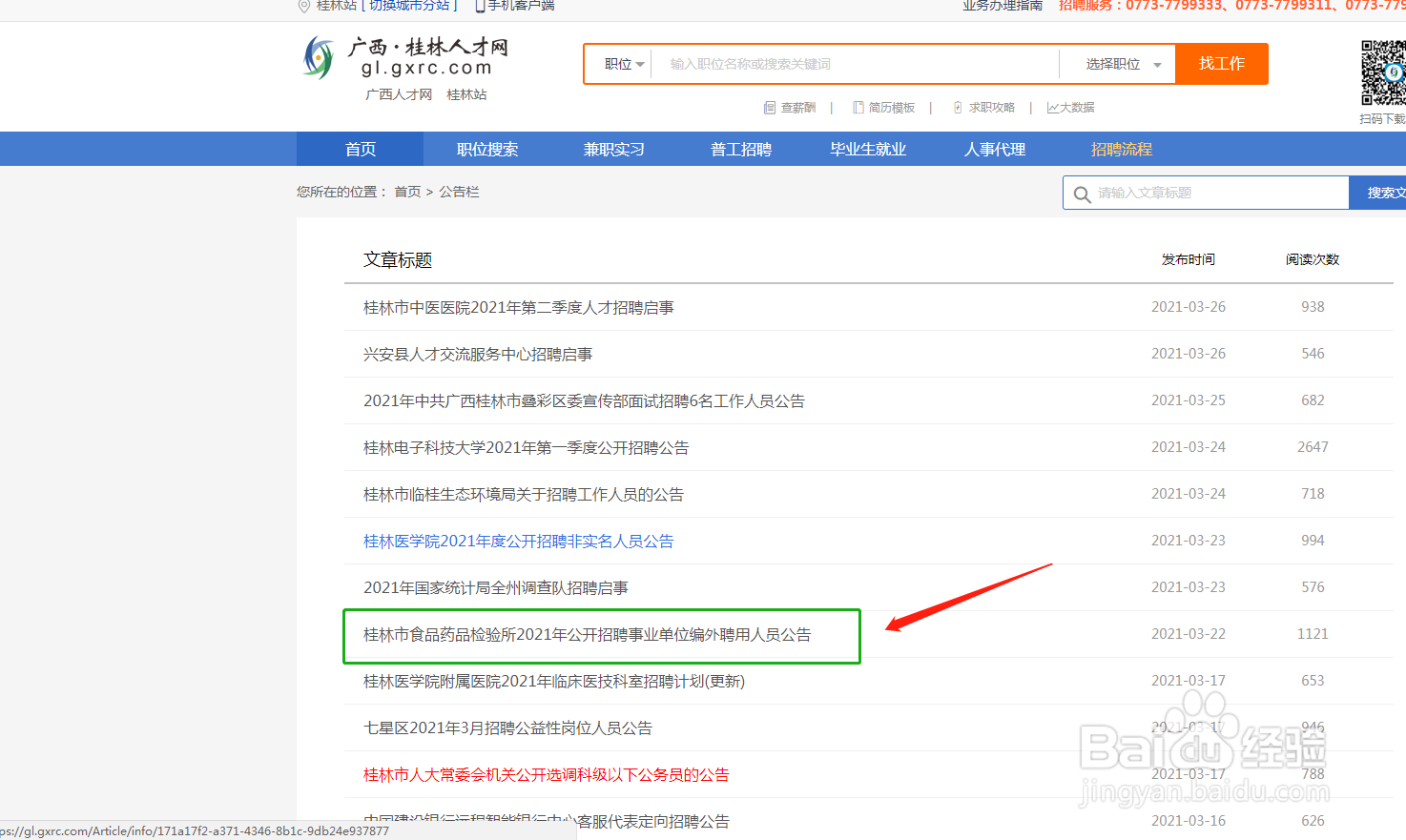Click inside the article title input field
The width and height of the screenshot is (1406, 840).
coord(1211,192)
